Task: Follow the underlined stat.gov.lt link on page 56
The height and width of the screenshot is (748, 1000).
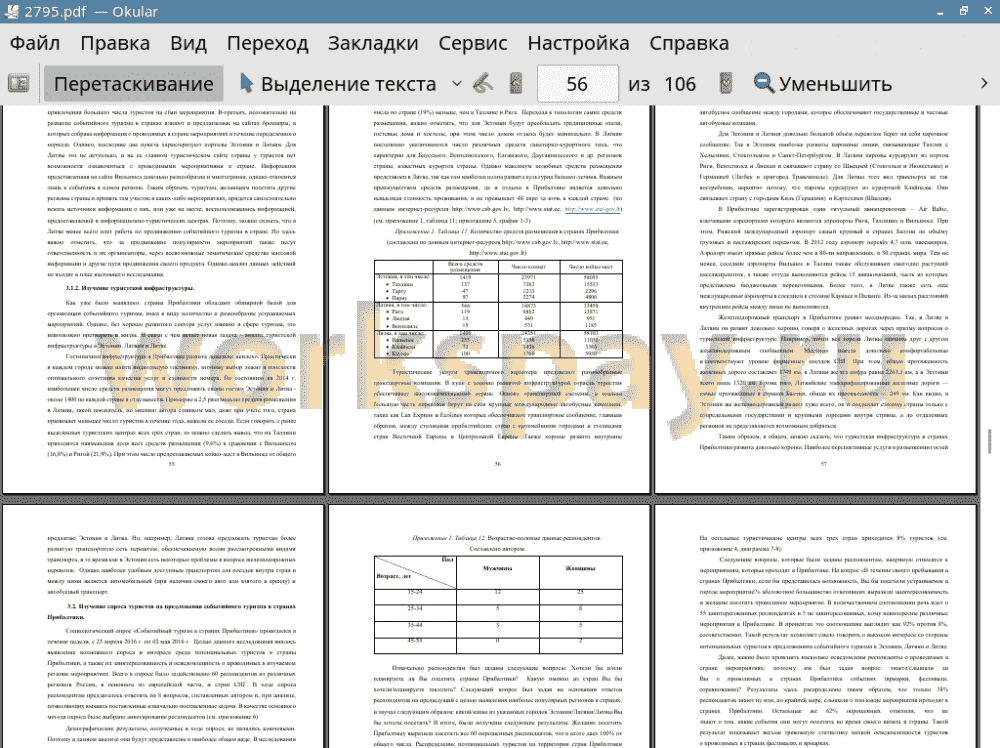Action: 593,209
